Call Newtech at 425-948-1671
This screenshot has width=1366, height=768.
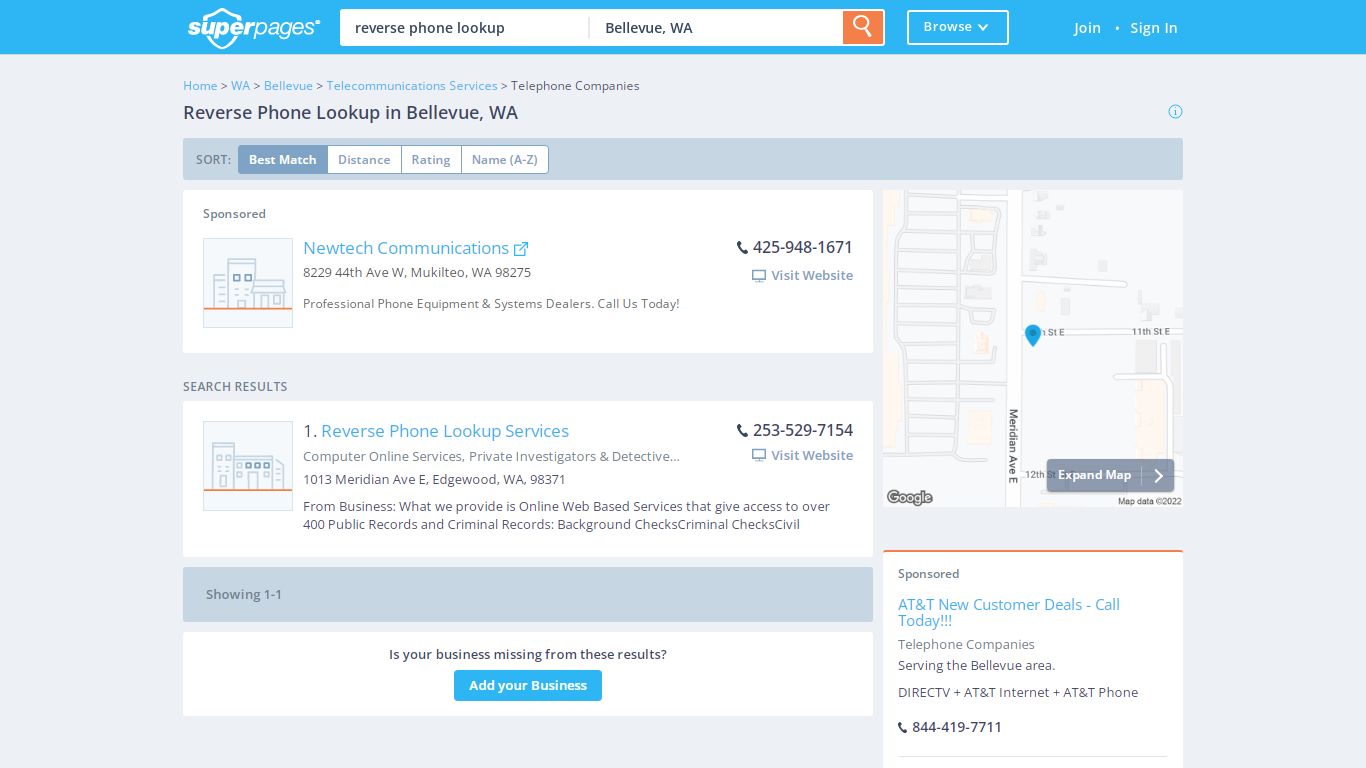[803, 247]
